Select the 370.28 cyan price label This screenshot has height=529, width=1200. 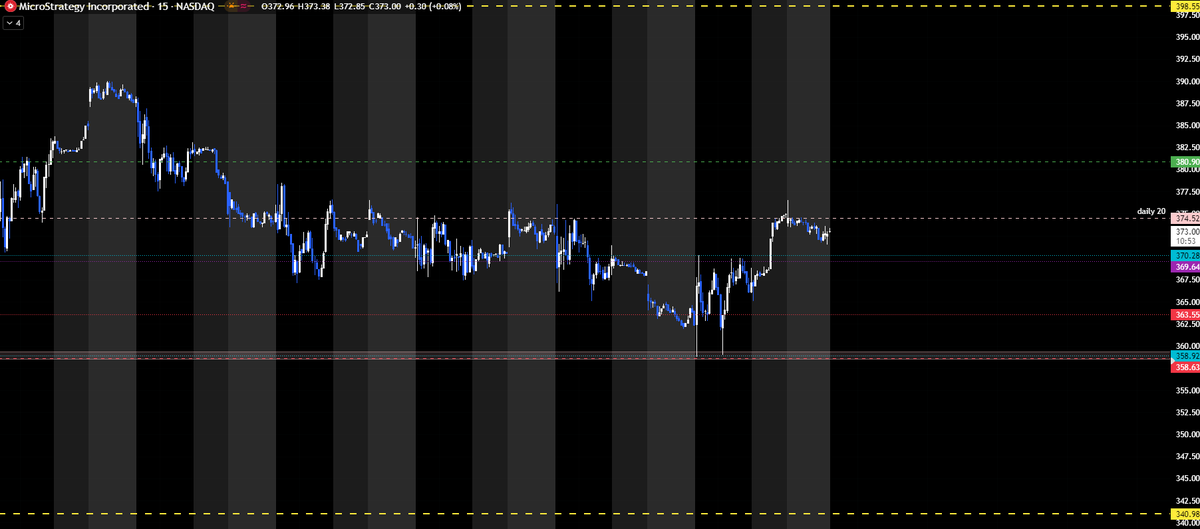(x=1185, y=257)
